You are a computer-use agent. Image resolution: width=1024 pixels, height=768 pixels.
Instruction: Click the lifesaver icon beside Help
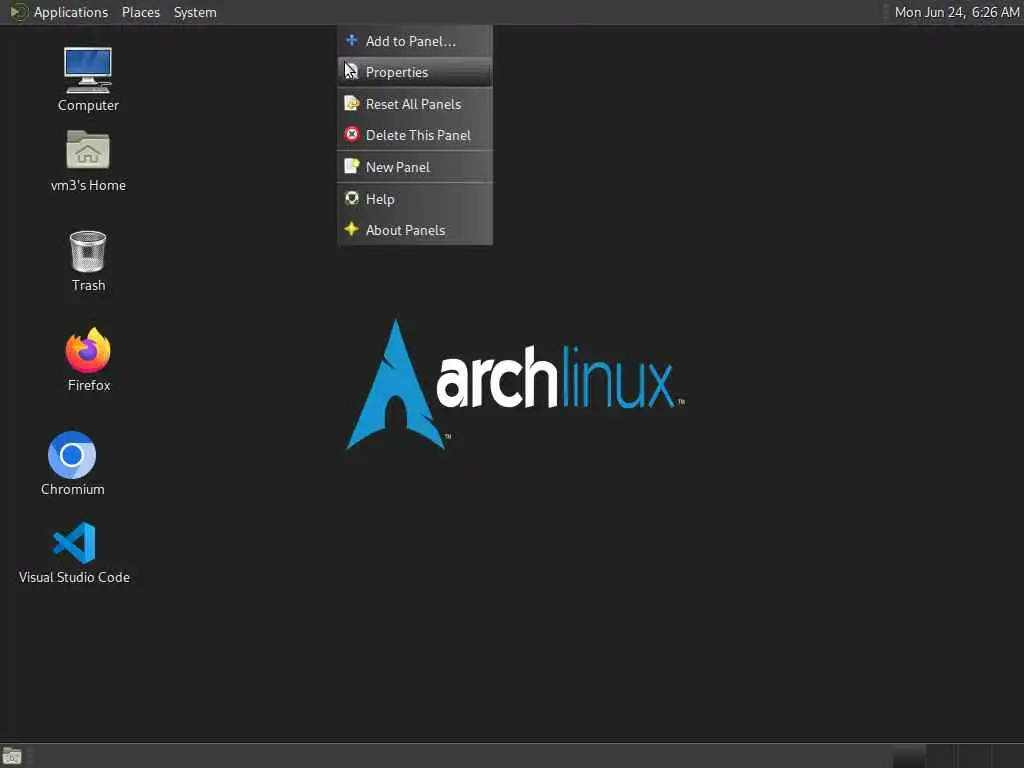click(351, 198)
